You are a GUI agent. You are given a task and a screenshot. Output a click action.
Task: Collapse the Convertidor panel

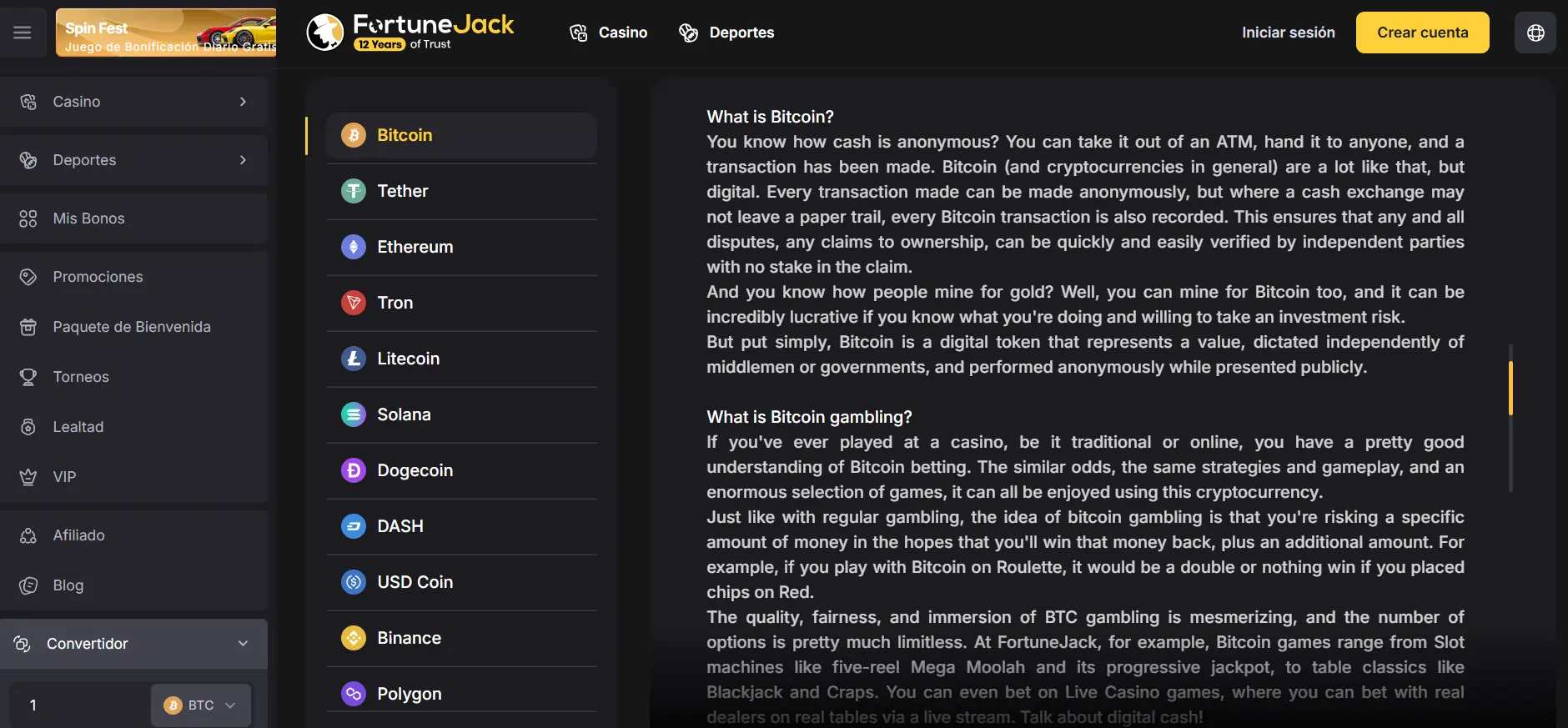[x=243, y=644]
